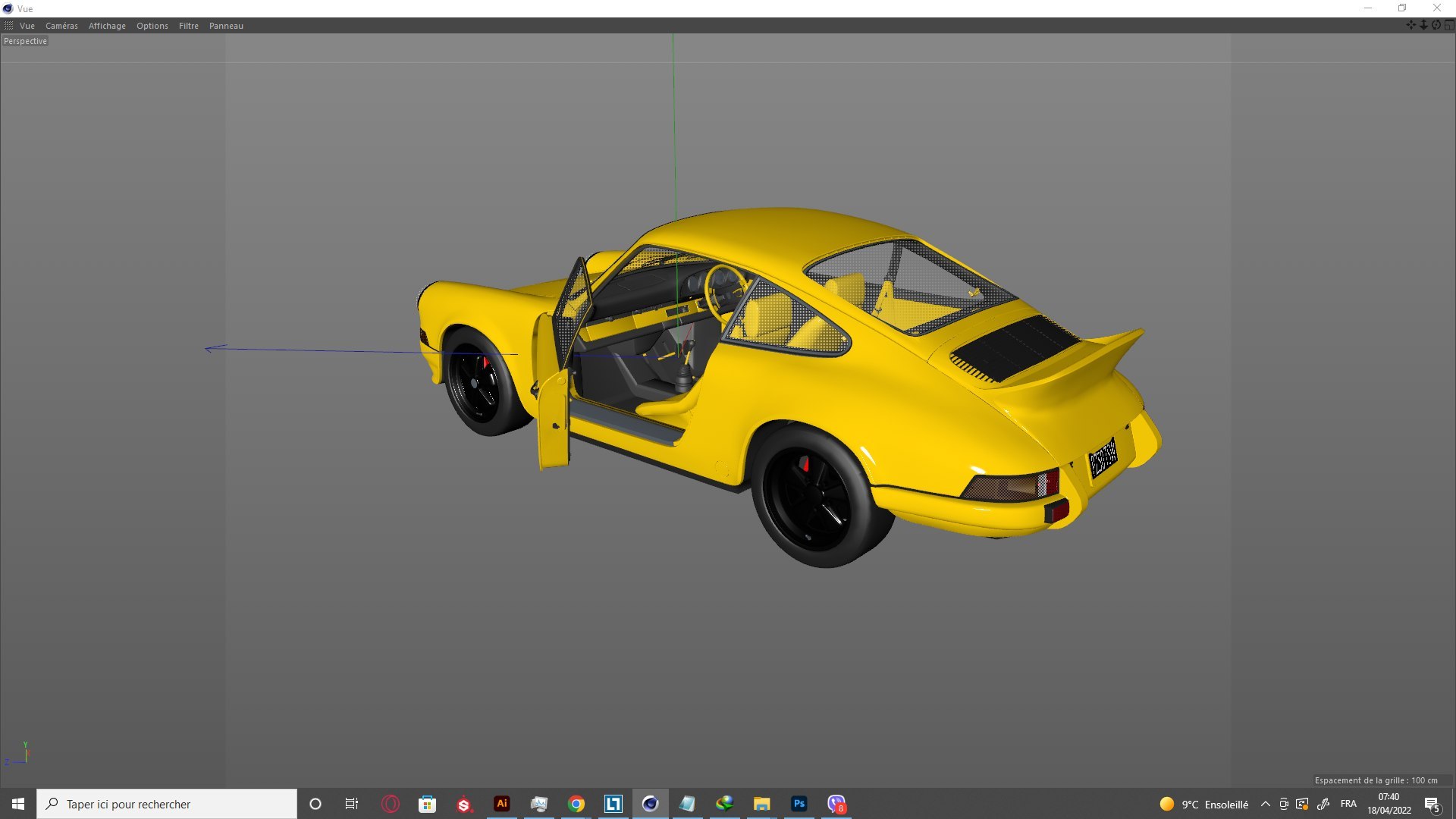Change the FRA input language
Viewport: 1456px width, 819px height.
pyautogui.click(x=1348, y=804)
